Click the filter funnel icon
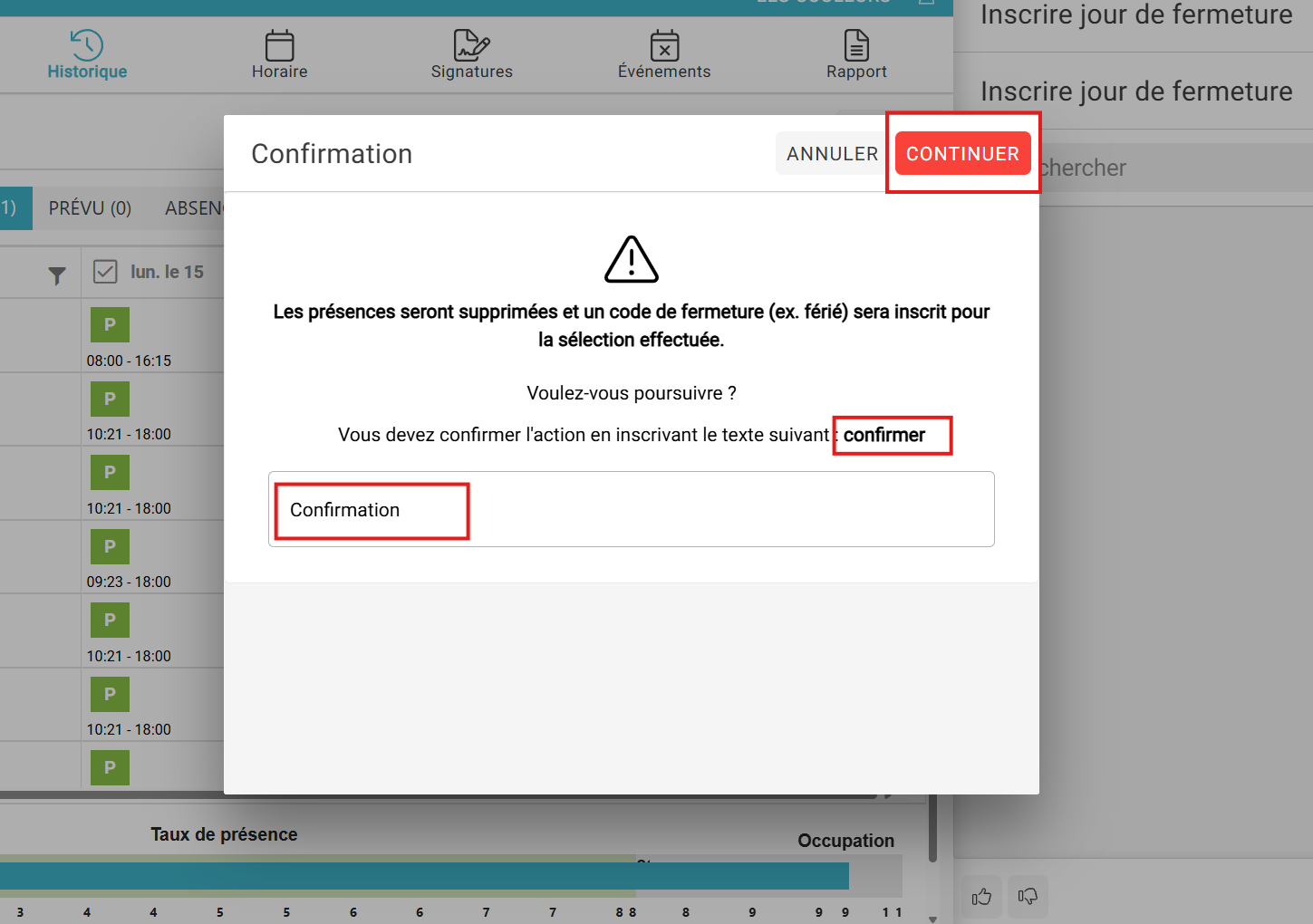 tap(57, 275)
